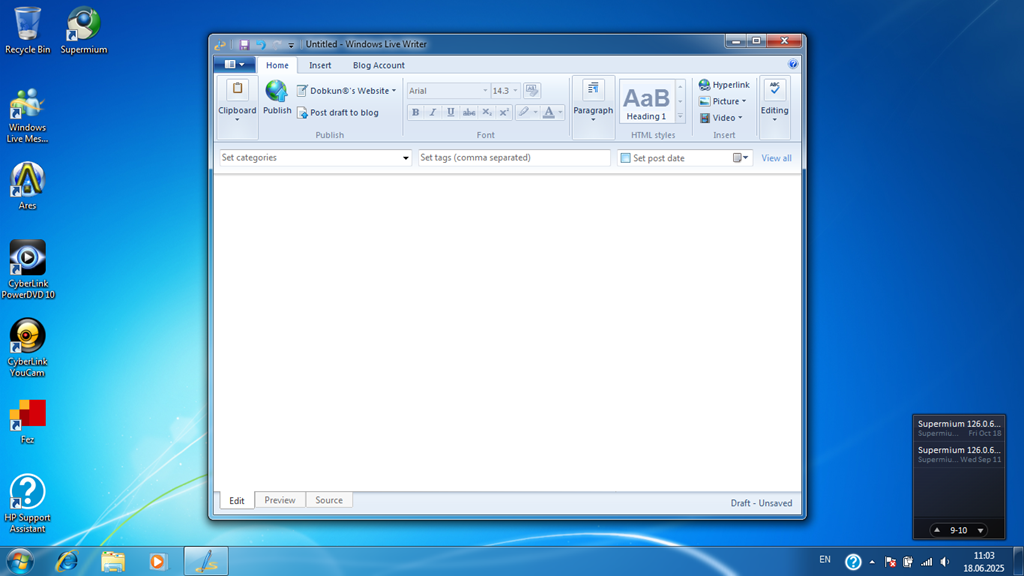Select the CyberLink YouCam desktop shortcut
Image resolution: width=1024 pixels, height=576 pixels.
pos(27,347)
